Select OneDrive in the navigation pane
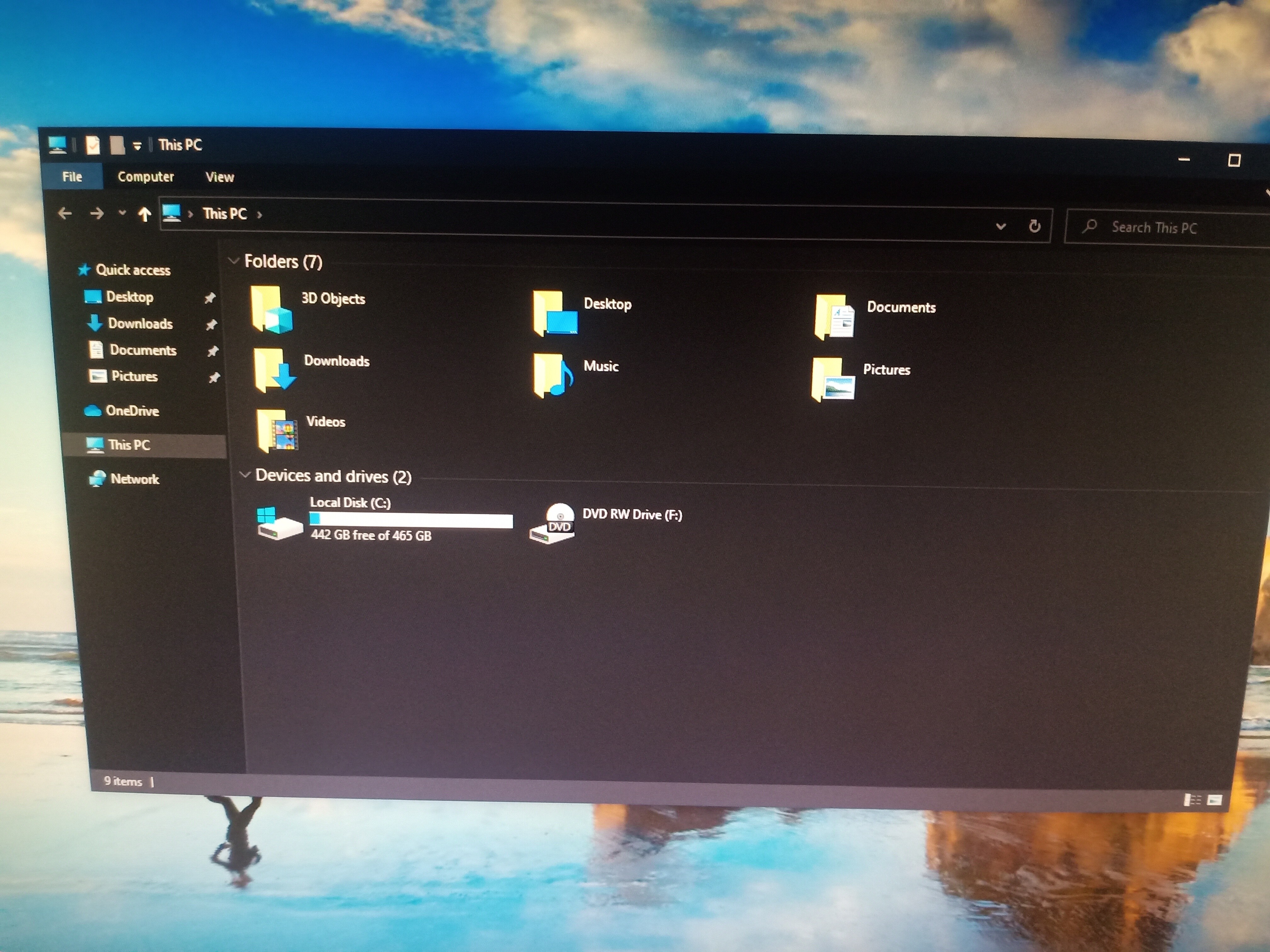Viewport: 1270px width, 952px height. pyautogui.click(x=131, y=411)
